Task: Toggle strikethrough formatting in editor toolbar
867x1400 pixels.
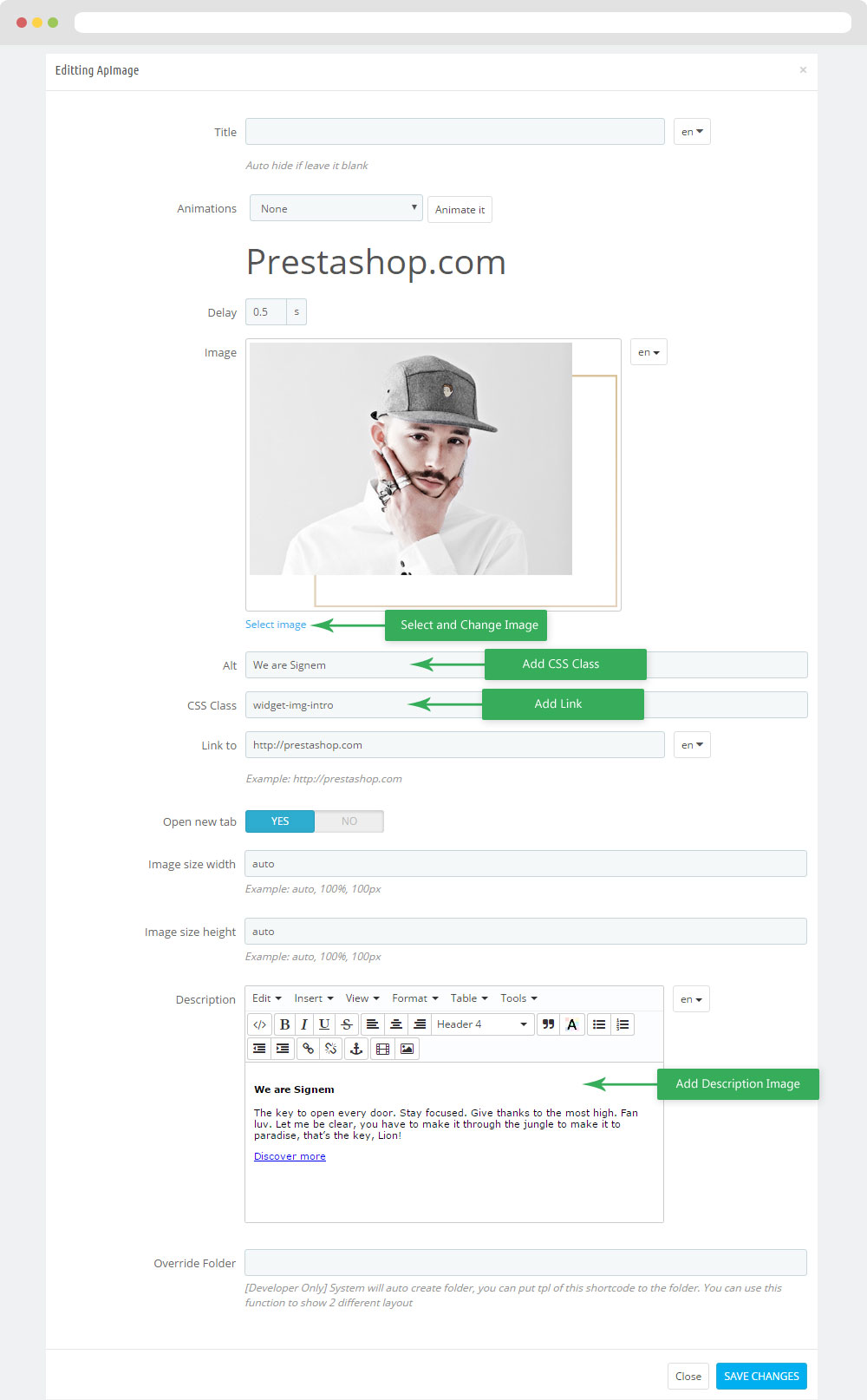Action: [347, 1024]
